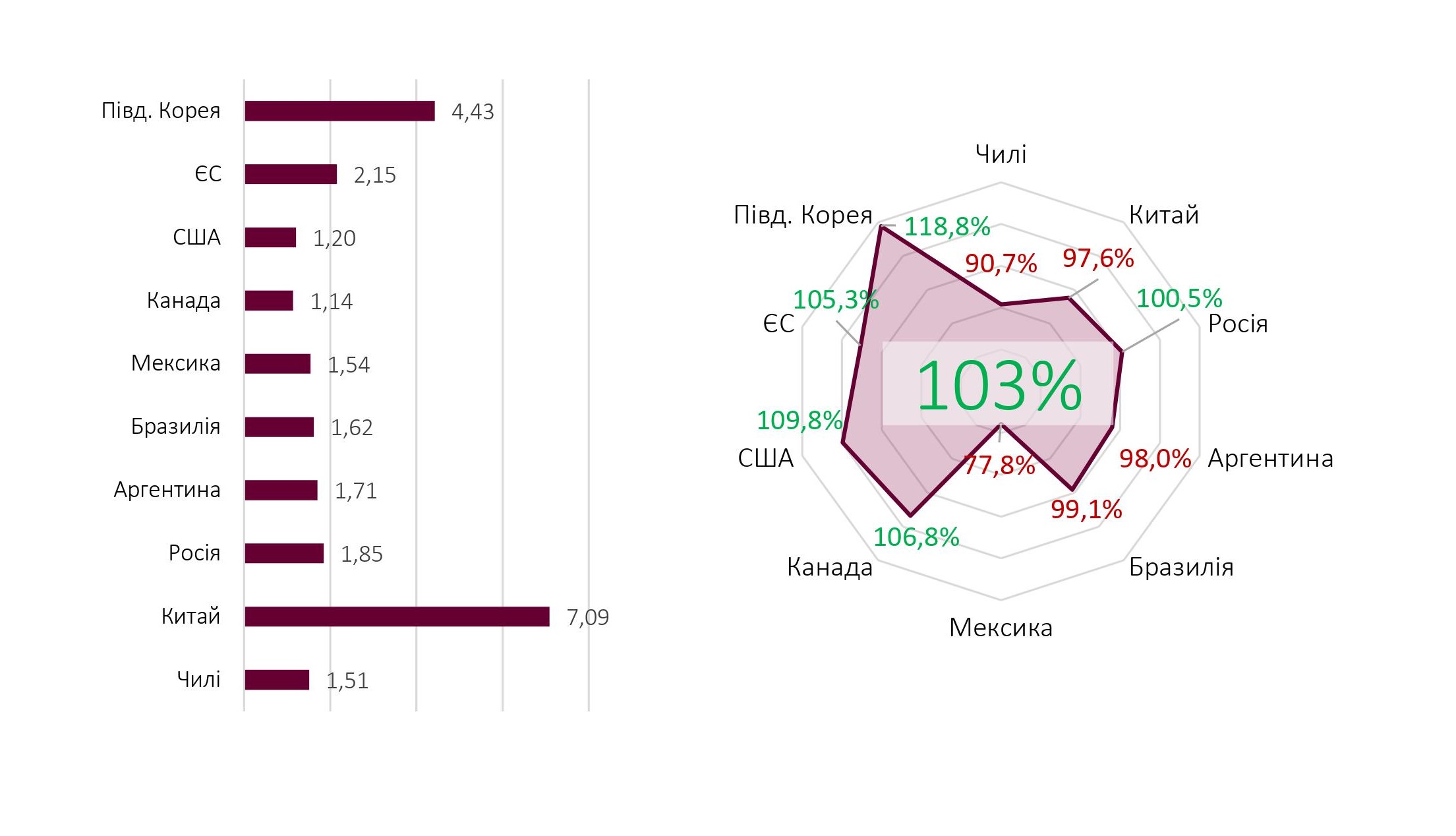The image size is (1456, 836).
Task: Click the Росія bar in bar chart
Action: (x=284, y=553)
